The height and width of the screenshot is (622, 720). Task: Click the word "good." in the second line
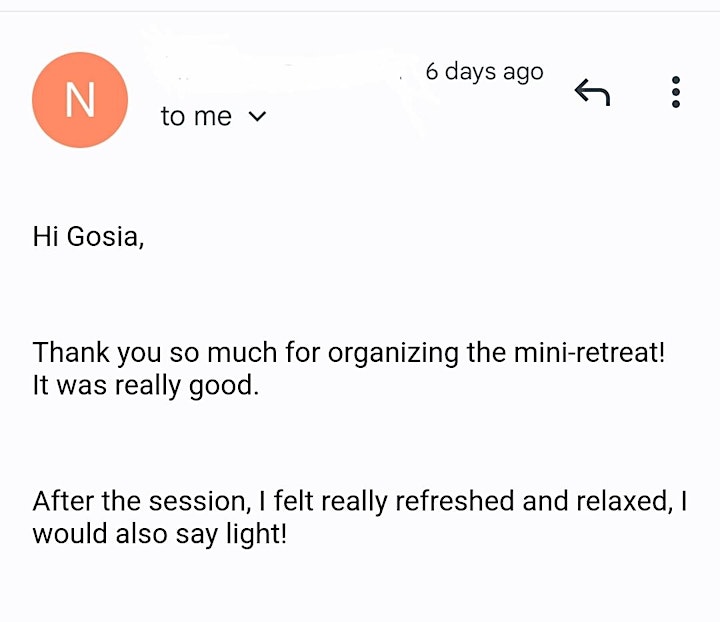pos(224,386)
